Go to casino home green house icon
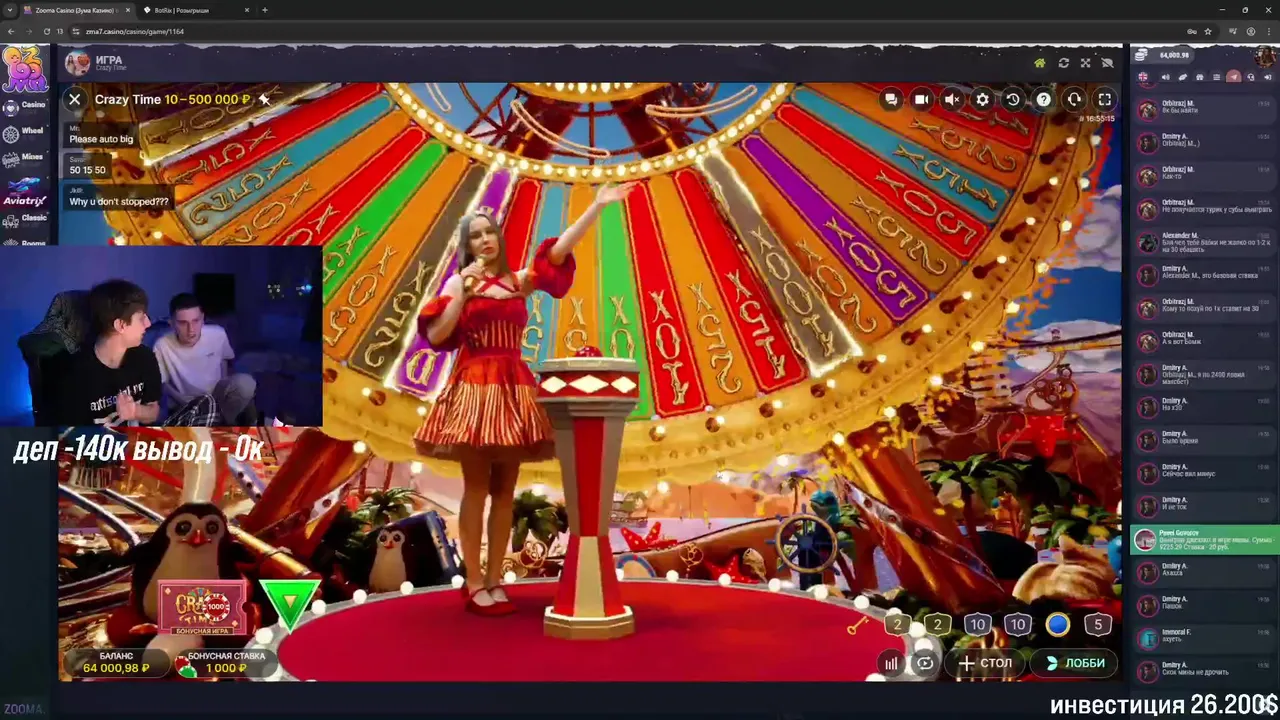The height and width of the screenshot is (720, 1280). (1039, 63)
